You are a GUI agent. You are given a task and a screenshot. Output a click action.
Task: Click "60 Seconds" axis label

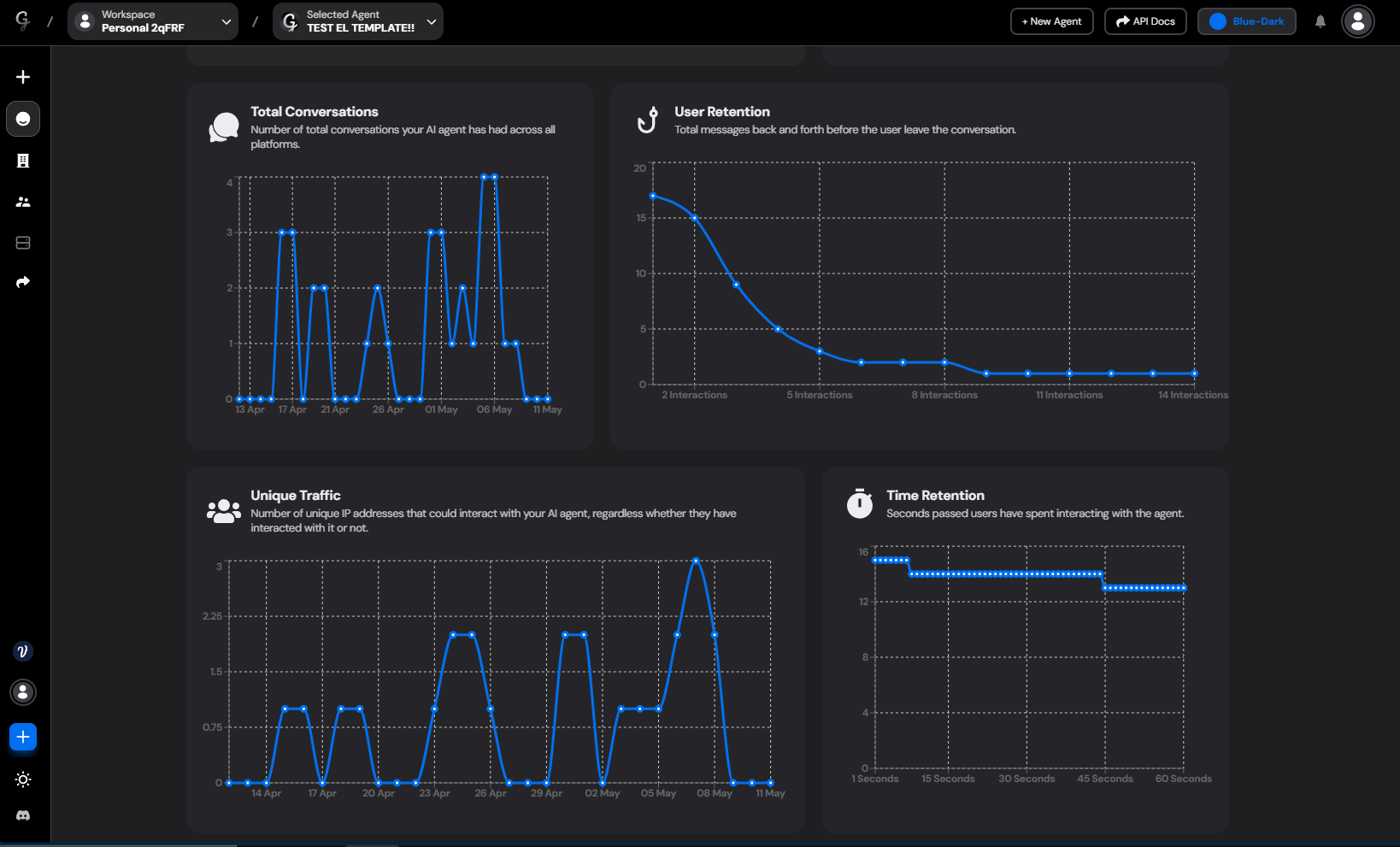click(1184, 779)
